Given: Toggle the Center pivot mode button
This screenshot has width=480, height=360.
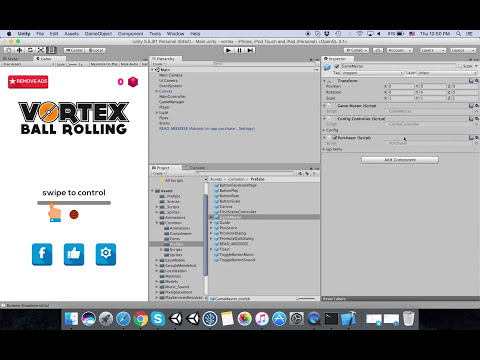Looking at the screenshot, I should click(x=74, y=50).
